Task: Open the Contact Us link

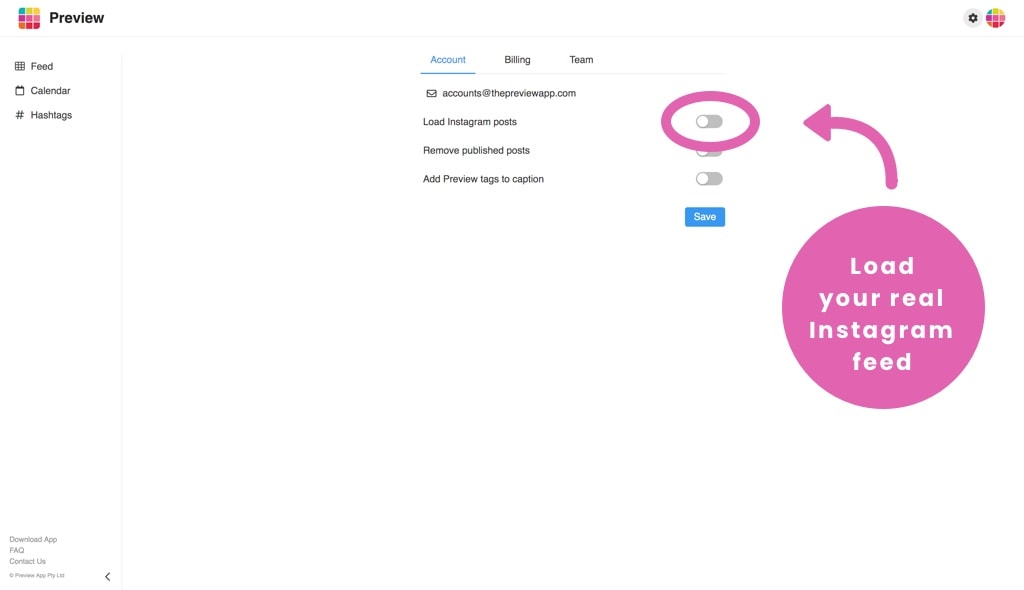Action: [x=27, y=561]
